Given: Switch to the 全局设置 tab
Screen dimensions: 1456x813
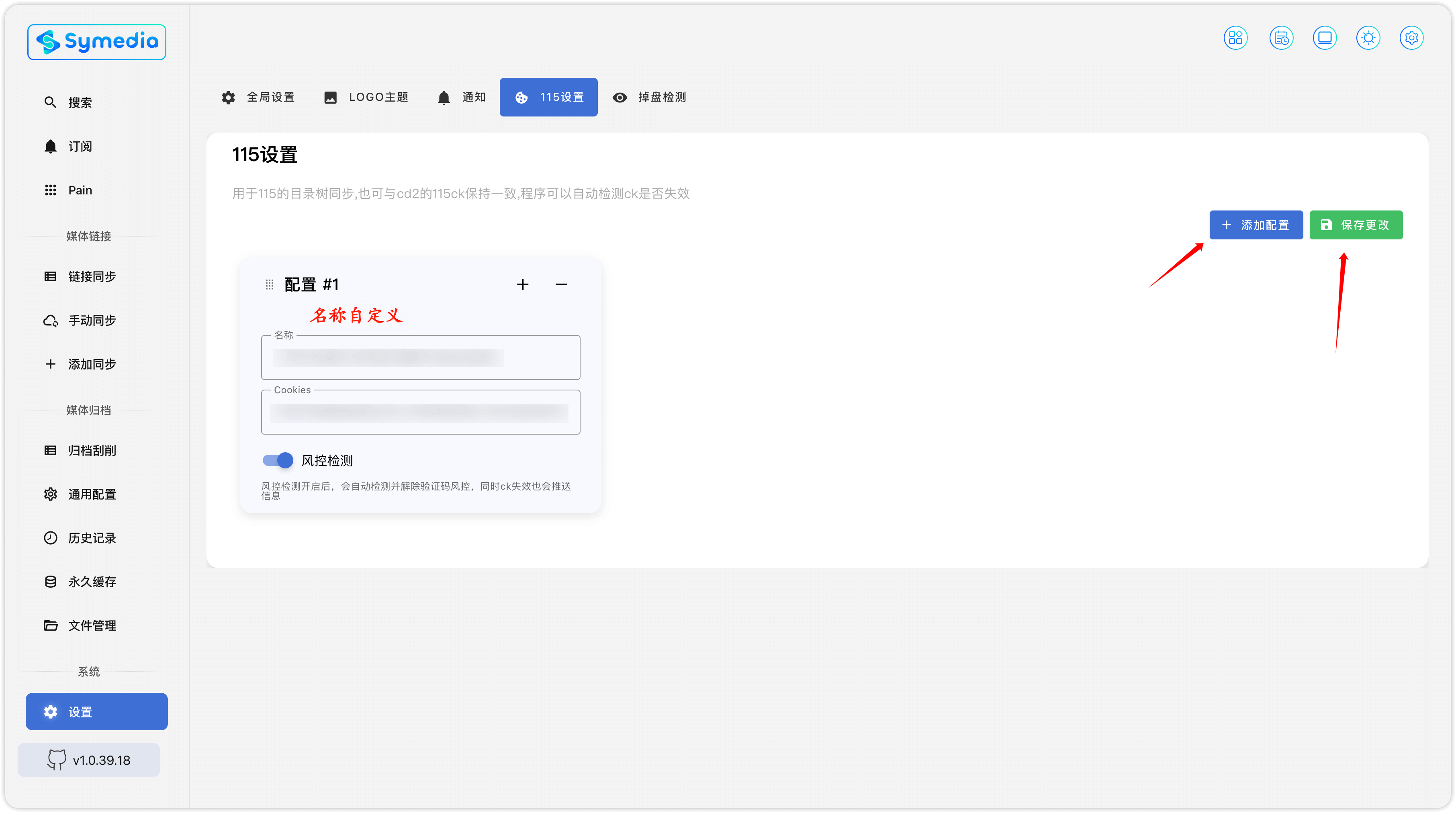Looking at the screenshot, I should (x=258, y=97).
